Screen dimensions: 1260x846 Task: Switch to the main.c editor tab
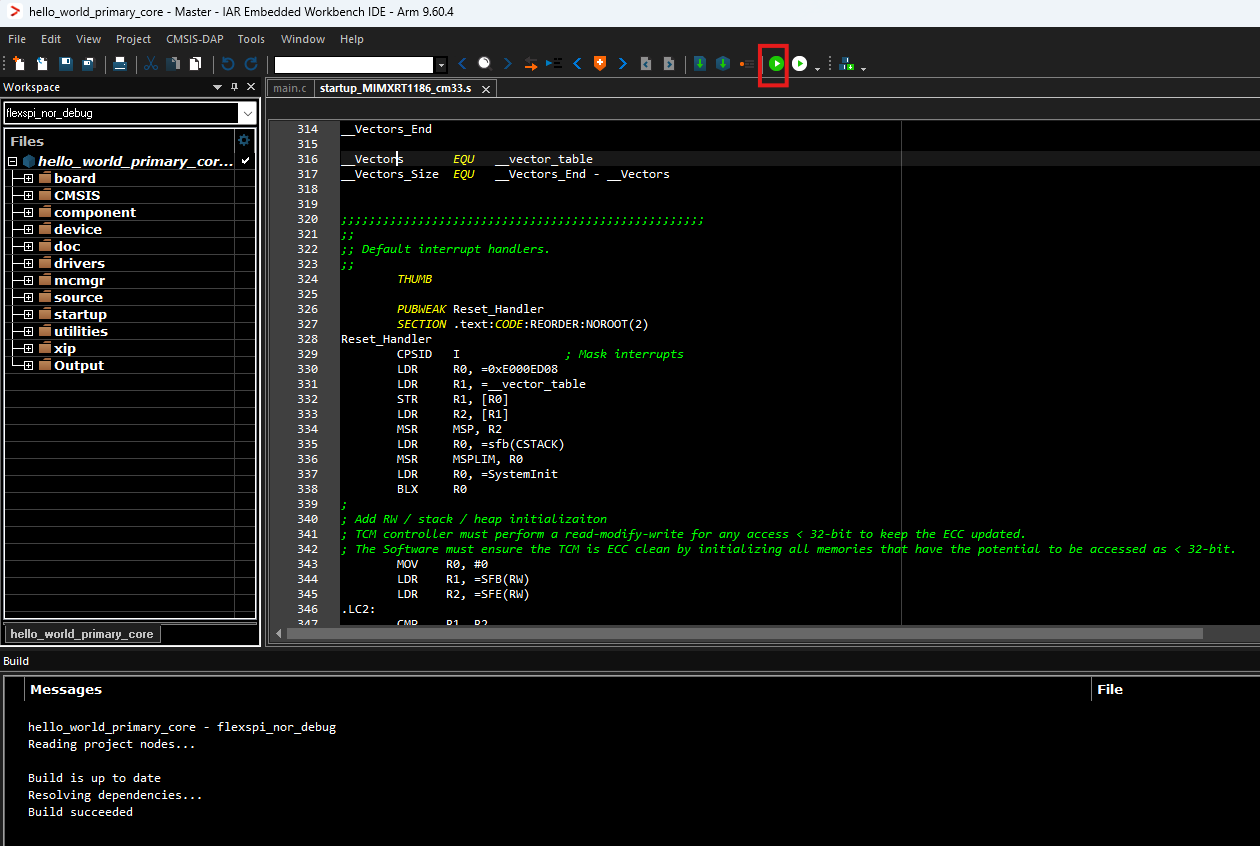[x=289, y=88]
